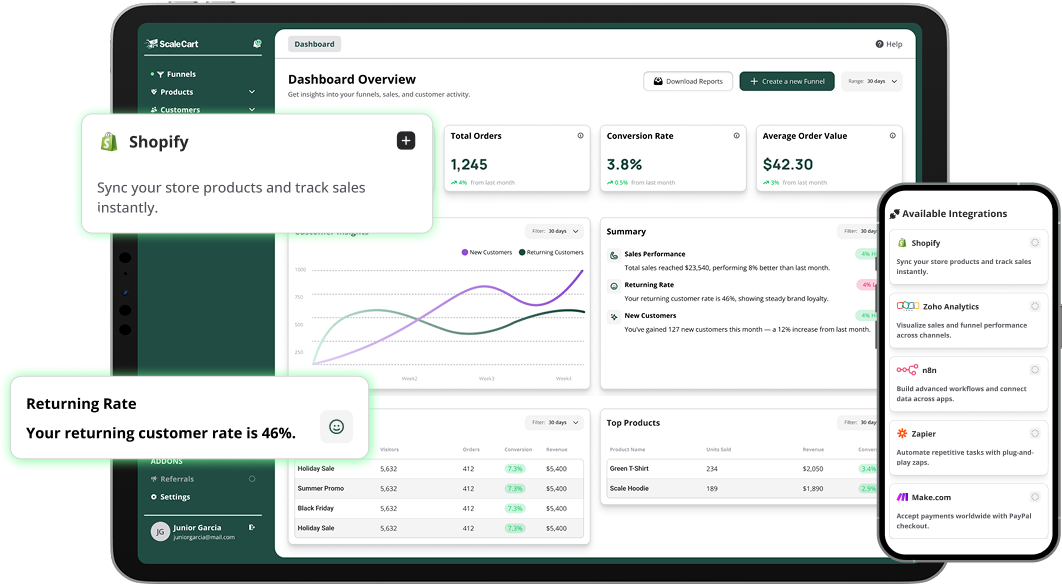
Task: Click the info icon on Total Orders card
Action: coord(580,135)
